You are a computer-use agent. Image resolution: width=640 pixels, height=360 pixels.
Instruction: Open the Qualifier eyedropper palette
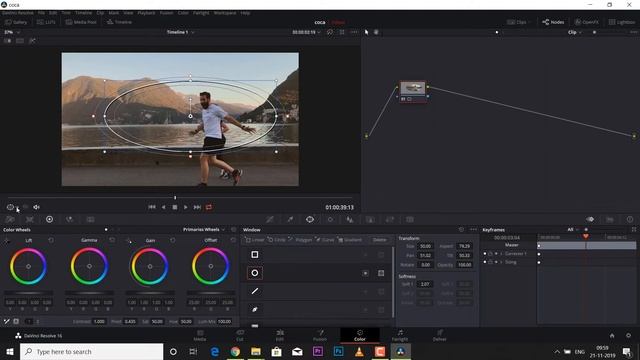[x=290, y=219]
